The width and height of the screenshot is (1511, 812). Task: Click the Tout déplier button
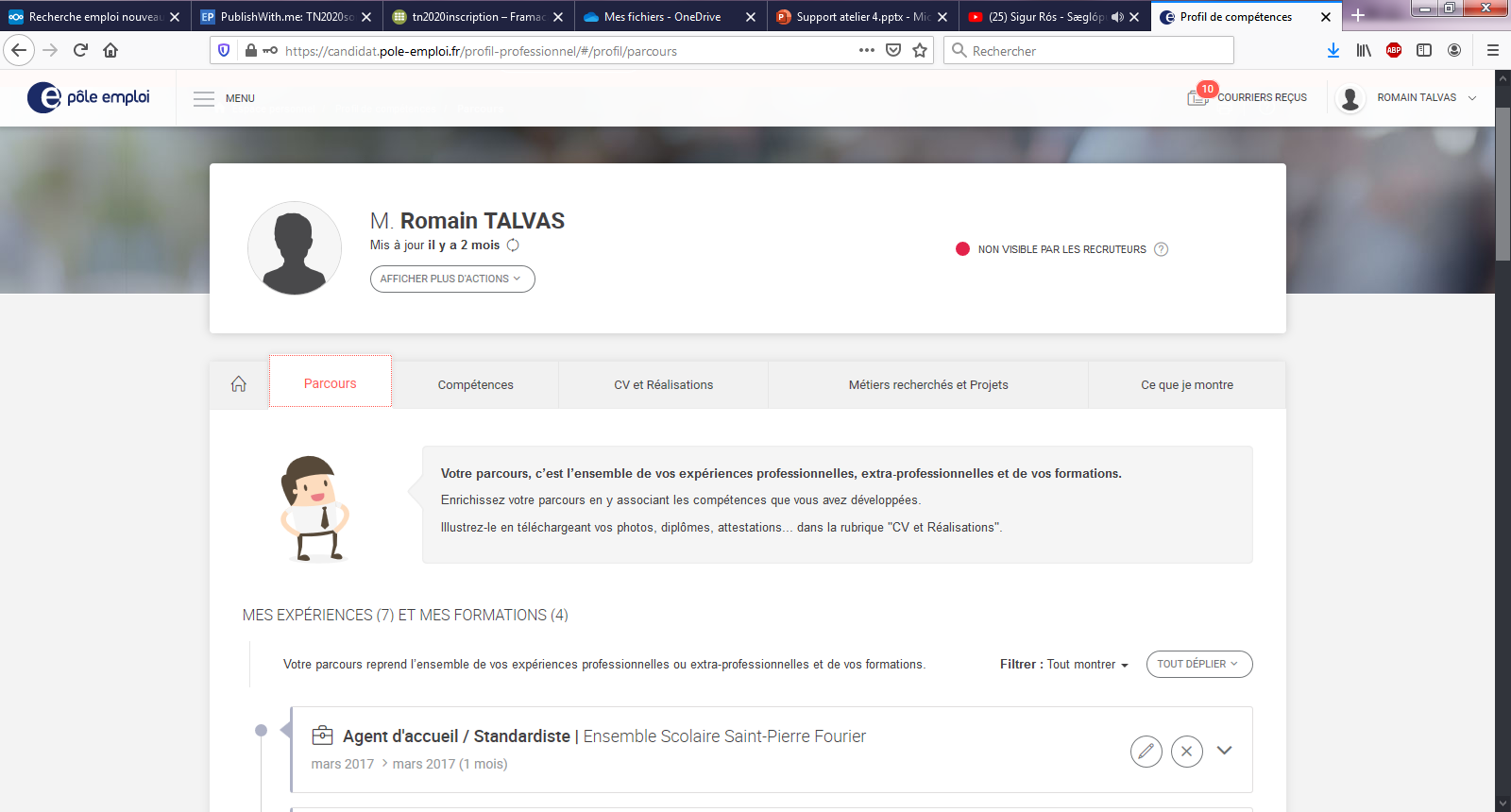[x=1198, y=665]
